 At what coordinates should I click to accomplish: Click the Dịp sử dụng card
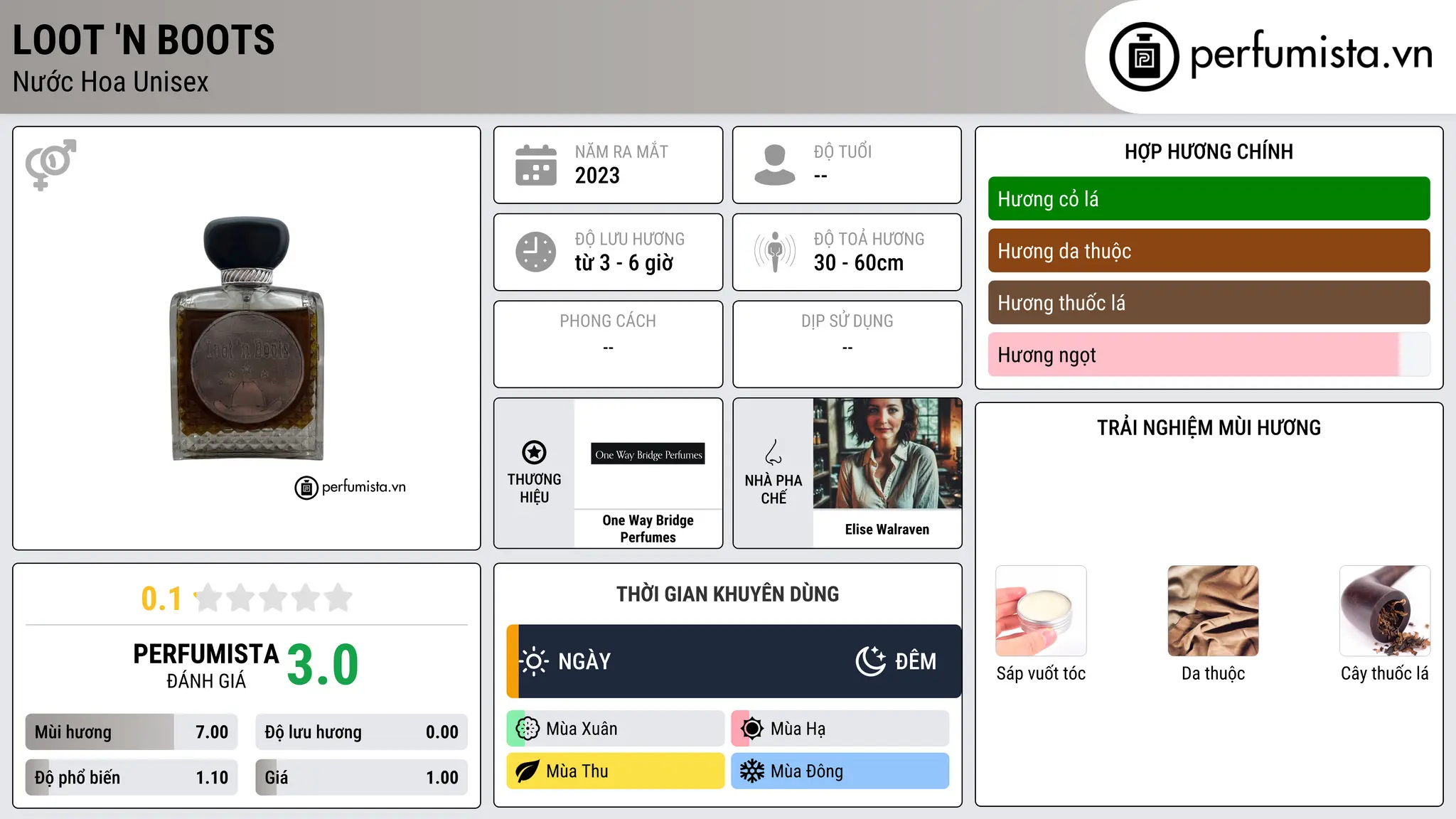pyautogui.click(x=847, y=344)
